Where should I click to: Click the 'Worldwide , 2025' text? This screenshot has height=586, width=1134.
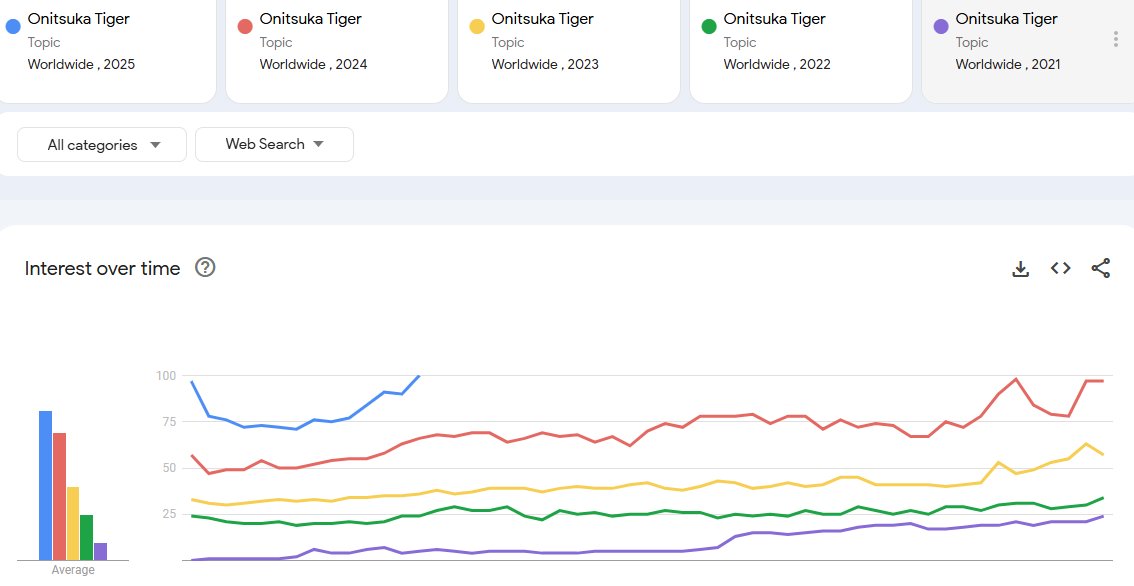pyautogui.click(x=81, y=64)
